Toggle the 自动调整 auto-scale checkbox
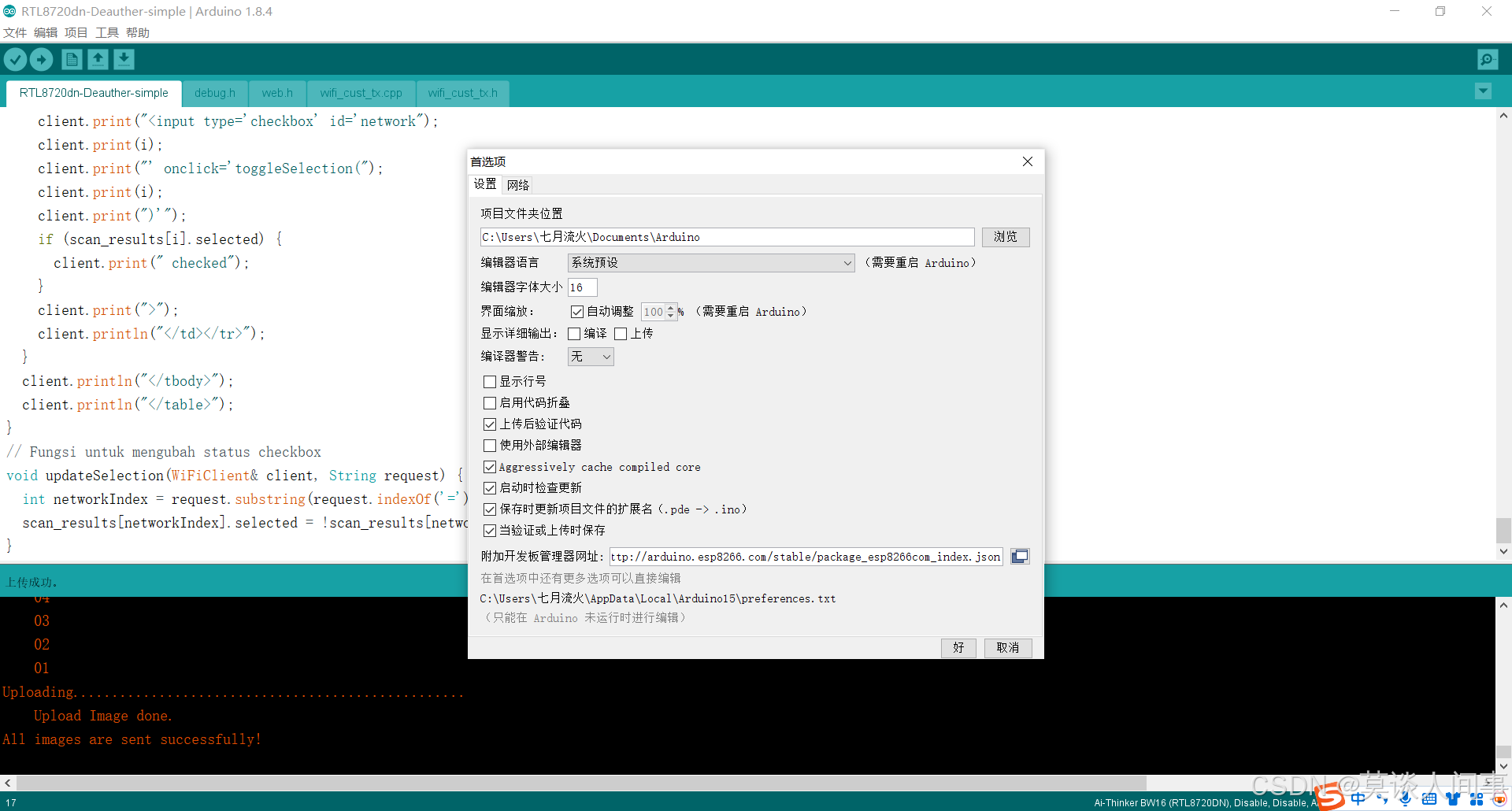 click(577, 312)
